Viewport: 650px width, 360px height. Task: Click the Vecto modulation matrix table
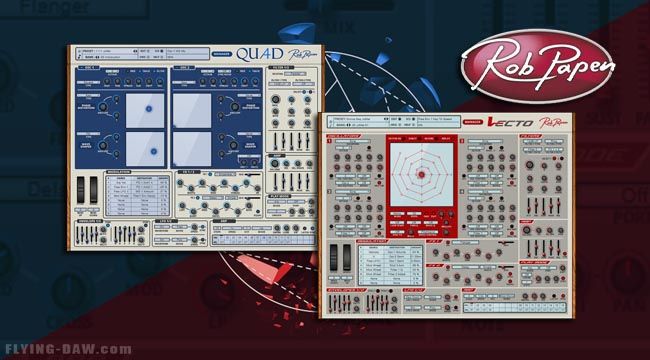pyautogui.click(x=390, y=265)
